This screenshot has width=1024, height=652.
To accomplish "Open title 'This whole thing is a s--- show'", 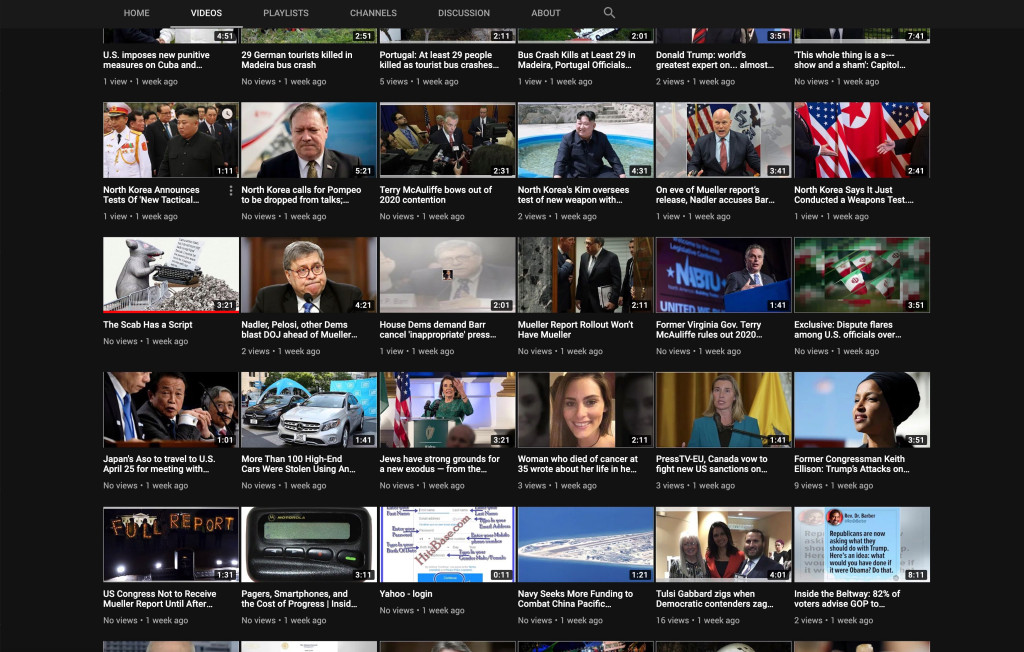I will coord(850,60).
